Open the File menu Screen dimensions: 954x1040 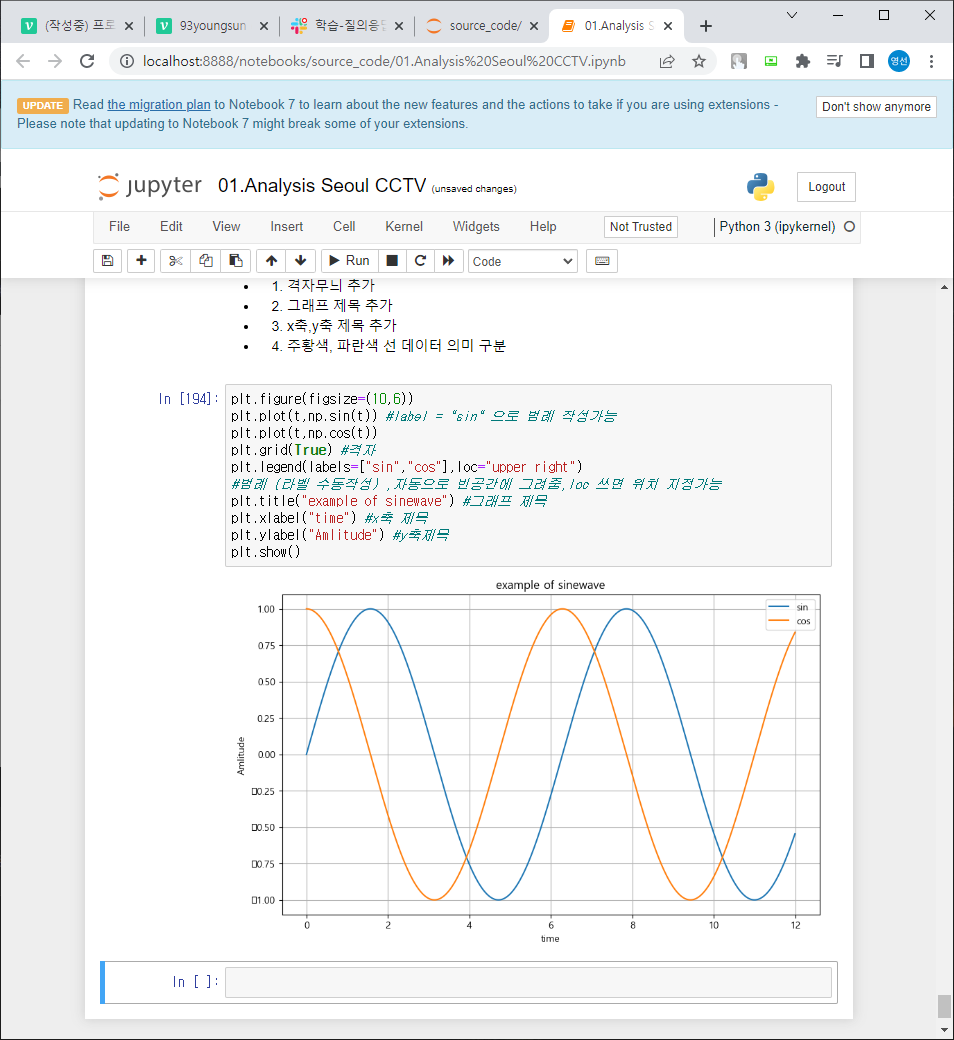pos(119,227)
